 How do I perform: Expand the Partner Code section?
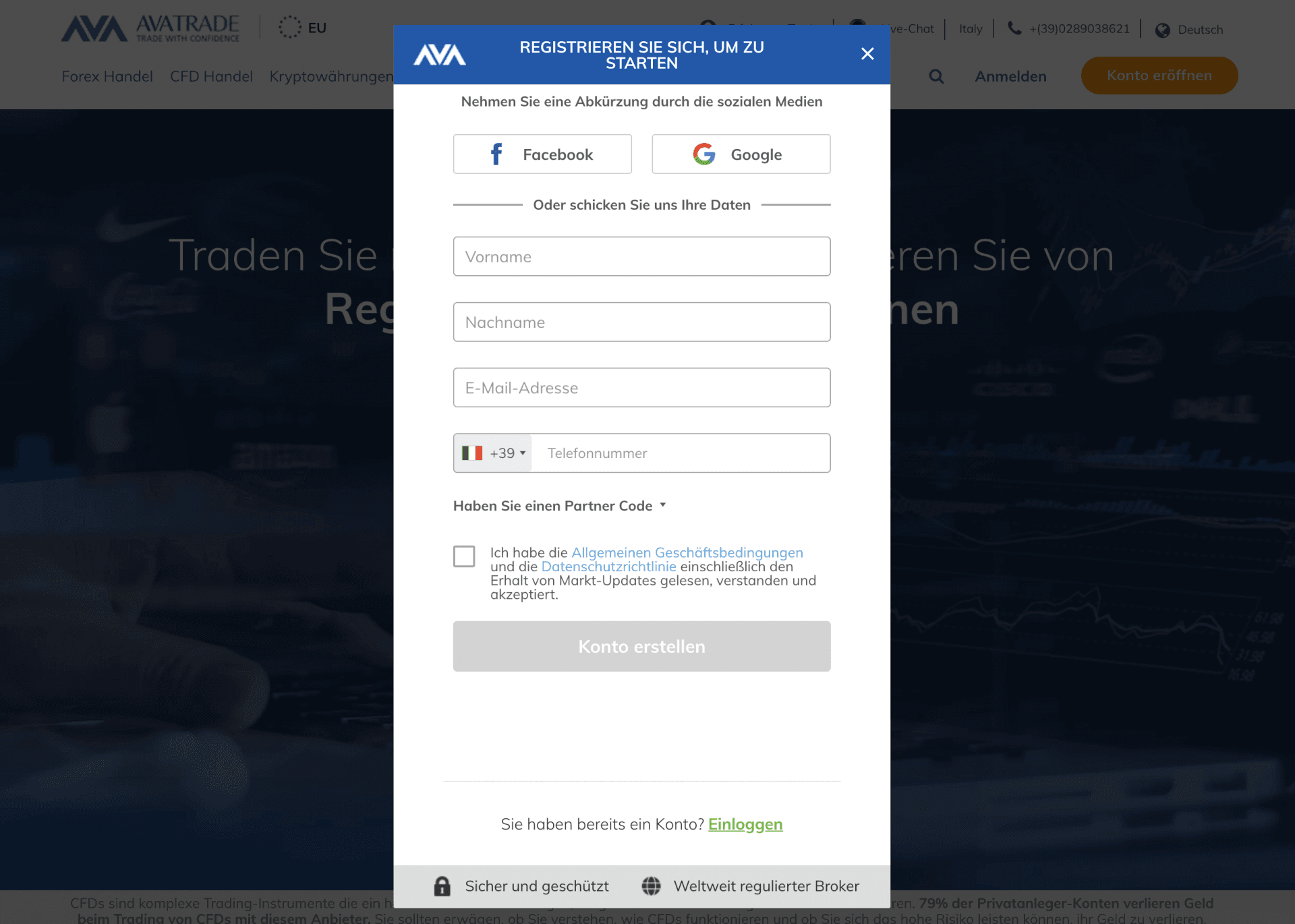(x=560, y=506)
